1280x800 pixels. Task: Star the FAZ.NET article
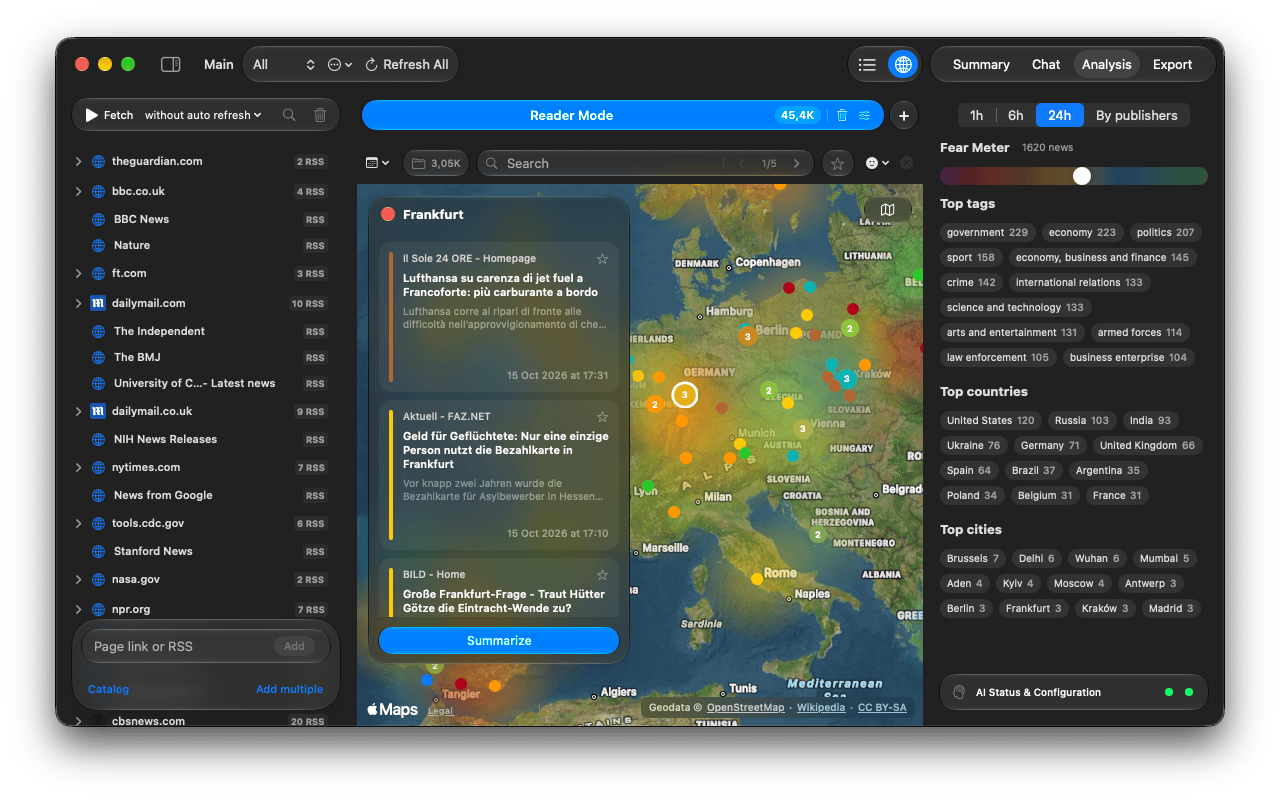click(602, 417)
